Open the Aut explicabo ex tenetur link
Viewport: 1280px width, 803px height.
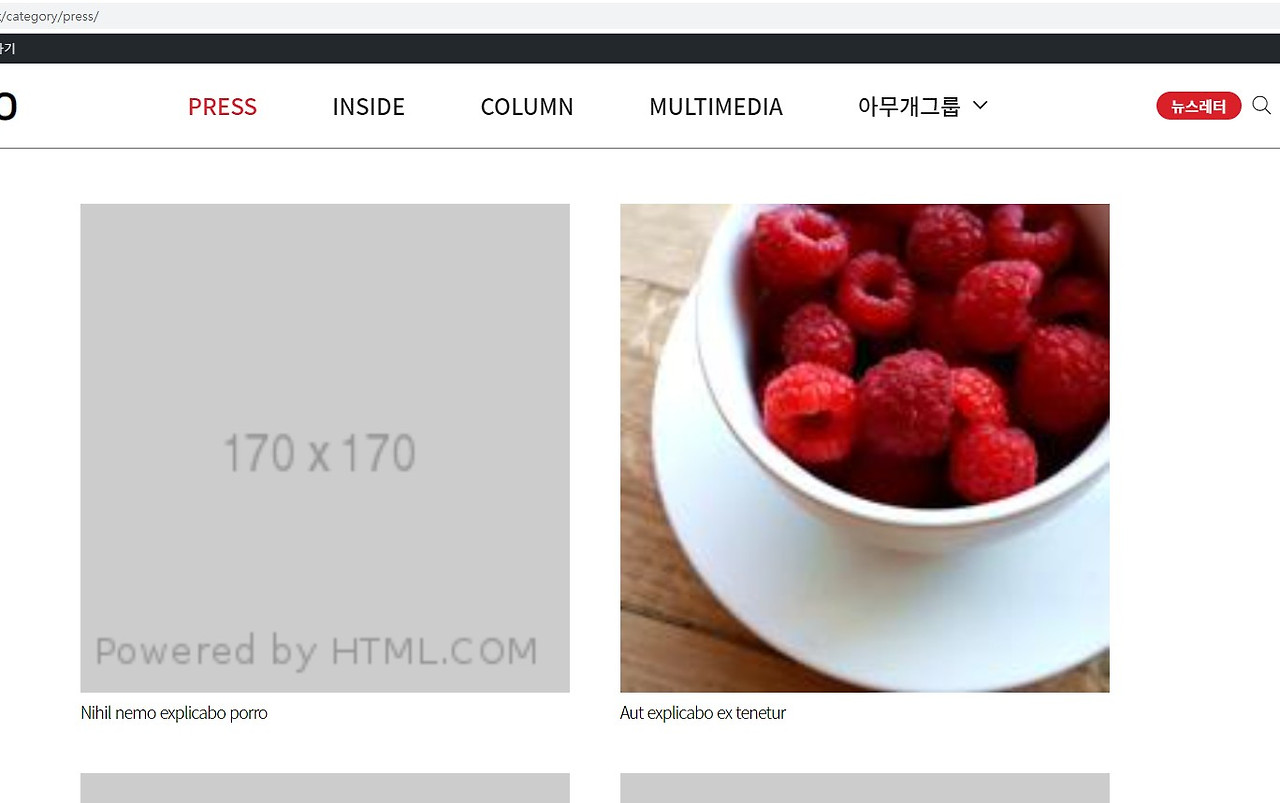(703, 713)
